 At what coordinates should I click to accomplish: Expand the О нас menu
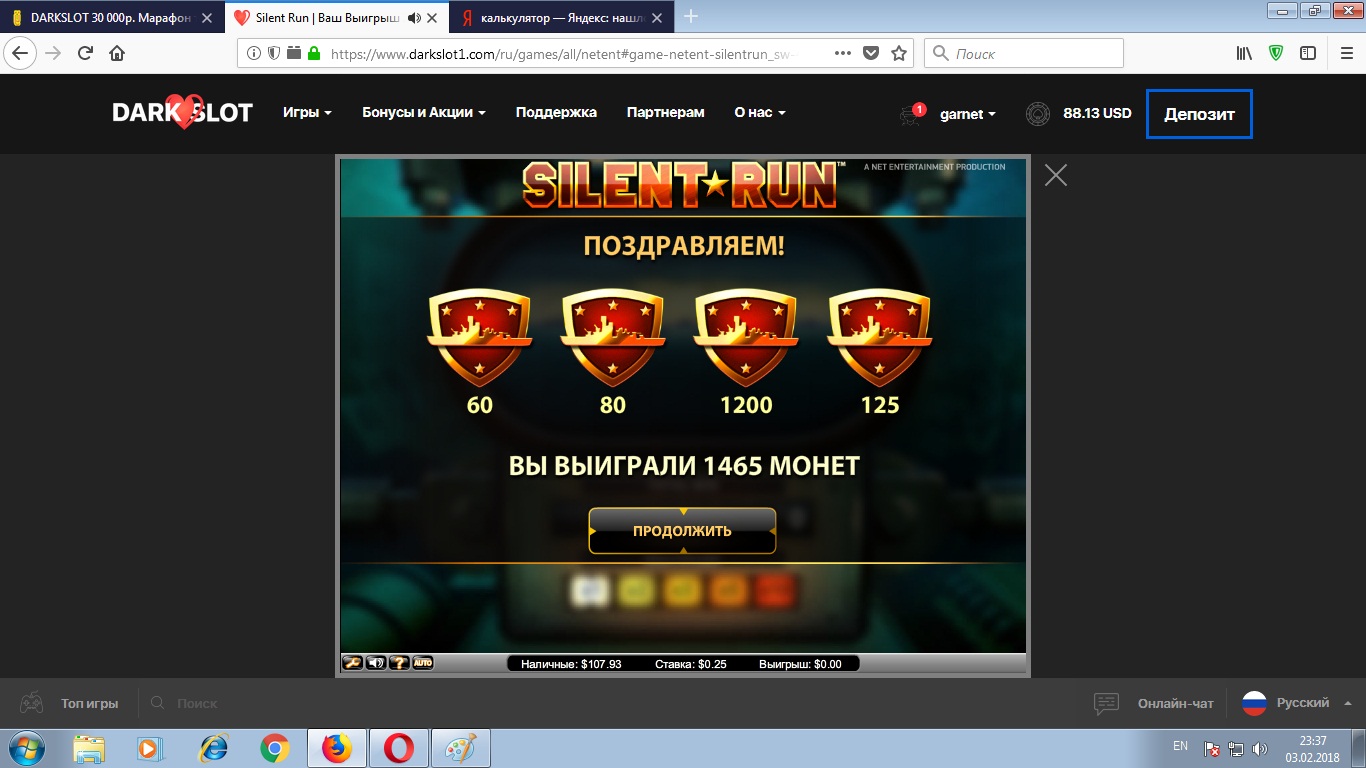click(760, 113)
